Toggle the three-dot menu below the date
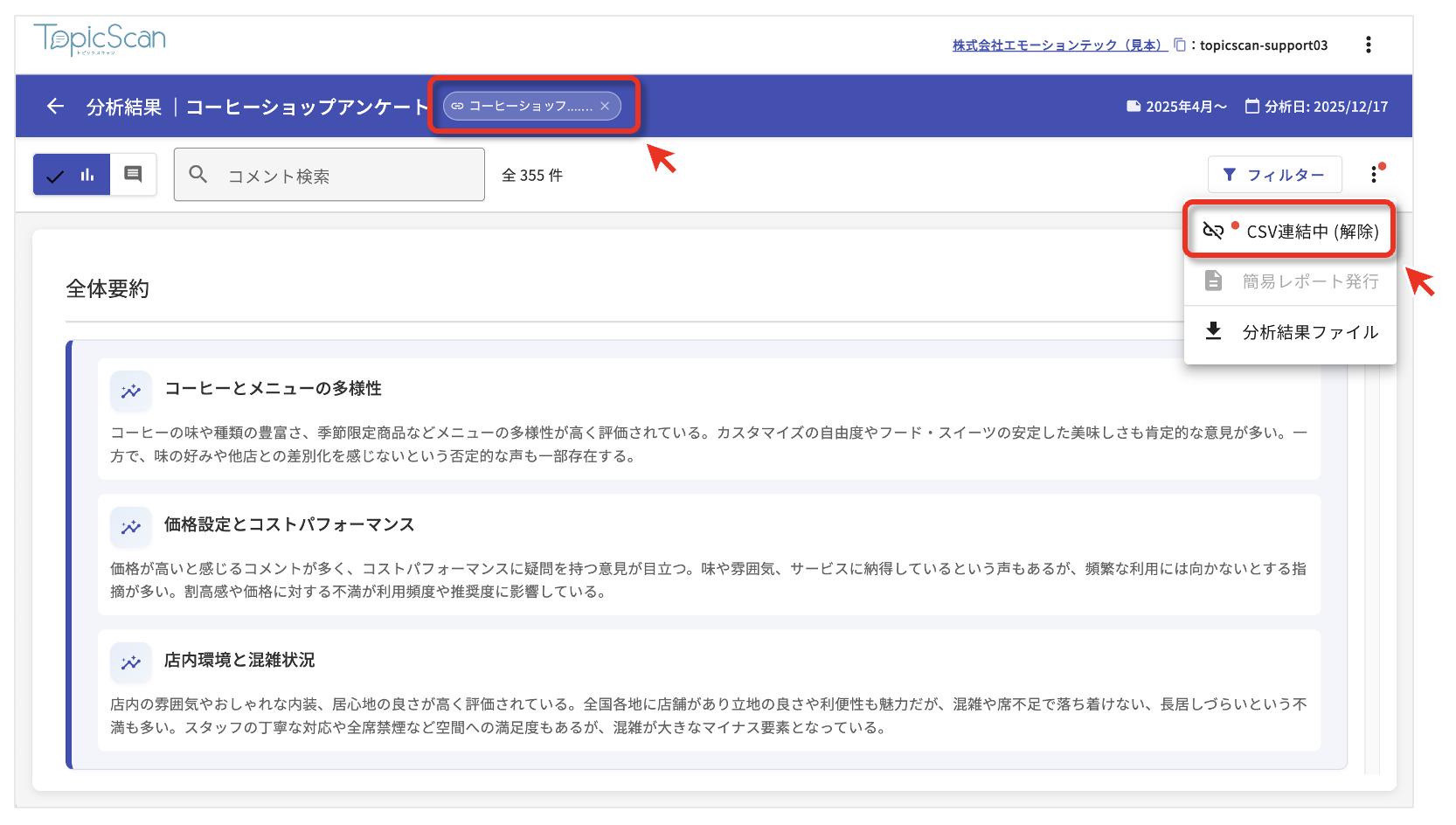The image size is (1456, 825). pos(1374,175)
